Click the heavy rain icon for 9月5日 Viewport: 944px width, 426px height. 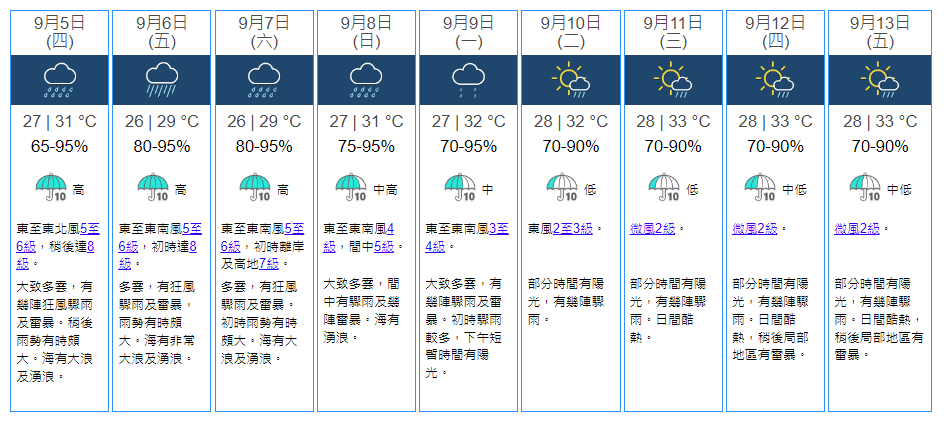pos(60,79)
